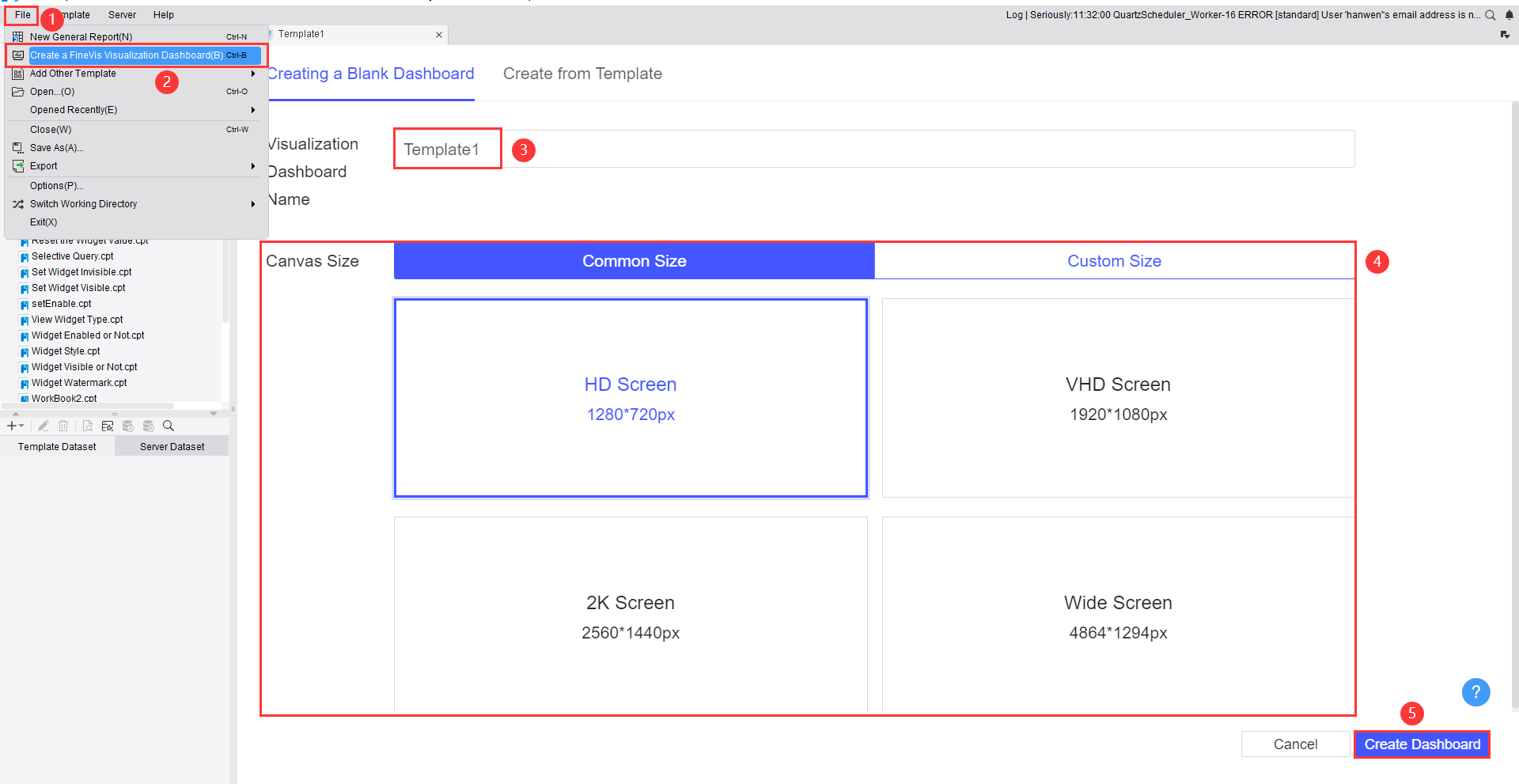Open the Server menu
The width and height of the screenshot is (1519, 784).
122,14
